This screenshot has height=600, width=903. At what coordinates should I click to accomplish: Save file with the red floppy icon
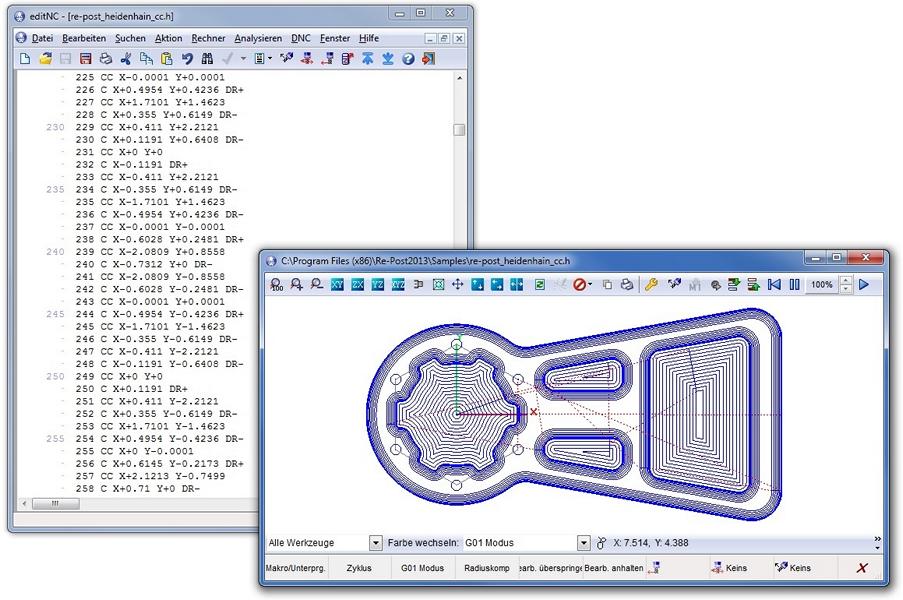tap(86, 59)
